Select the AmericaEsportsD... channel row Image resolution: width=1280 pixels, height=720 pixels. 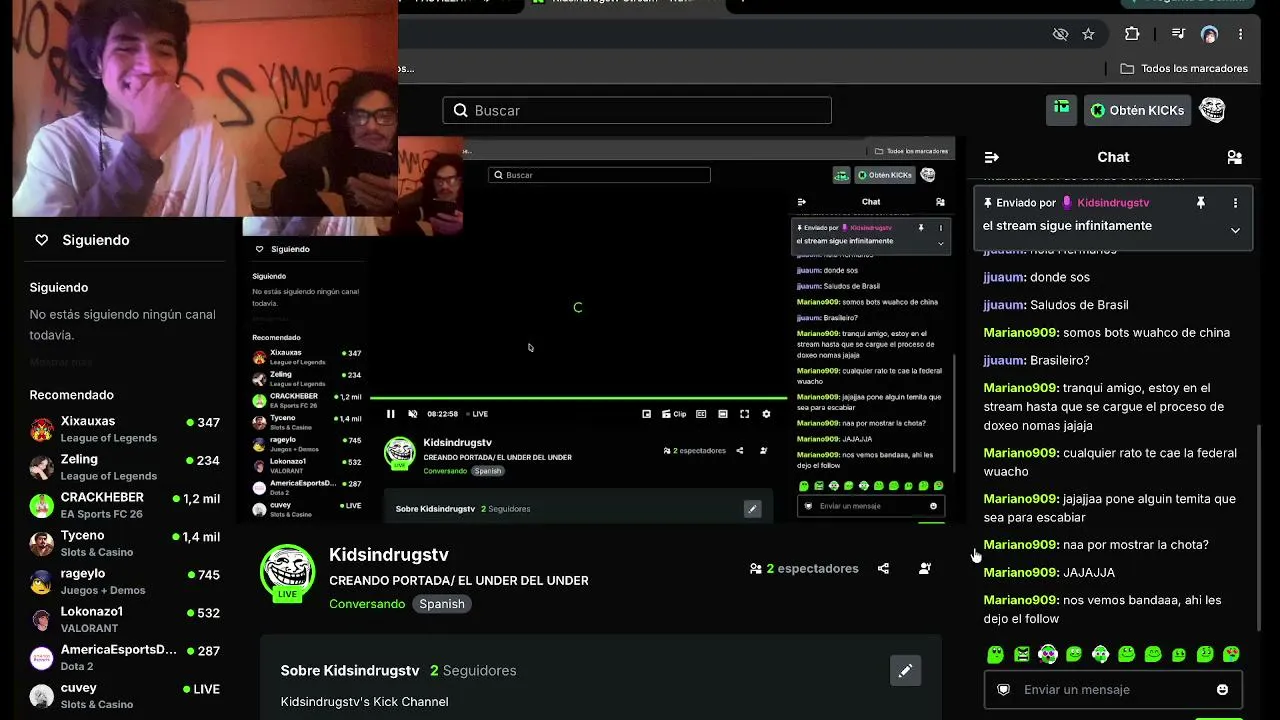[125, 657]
